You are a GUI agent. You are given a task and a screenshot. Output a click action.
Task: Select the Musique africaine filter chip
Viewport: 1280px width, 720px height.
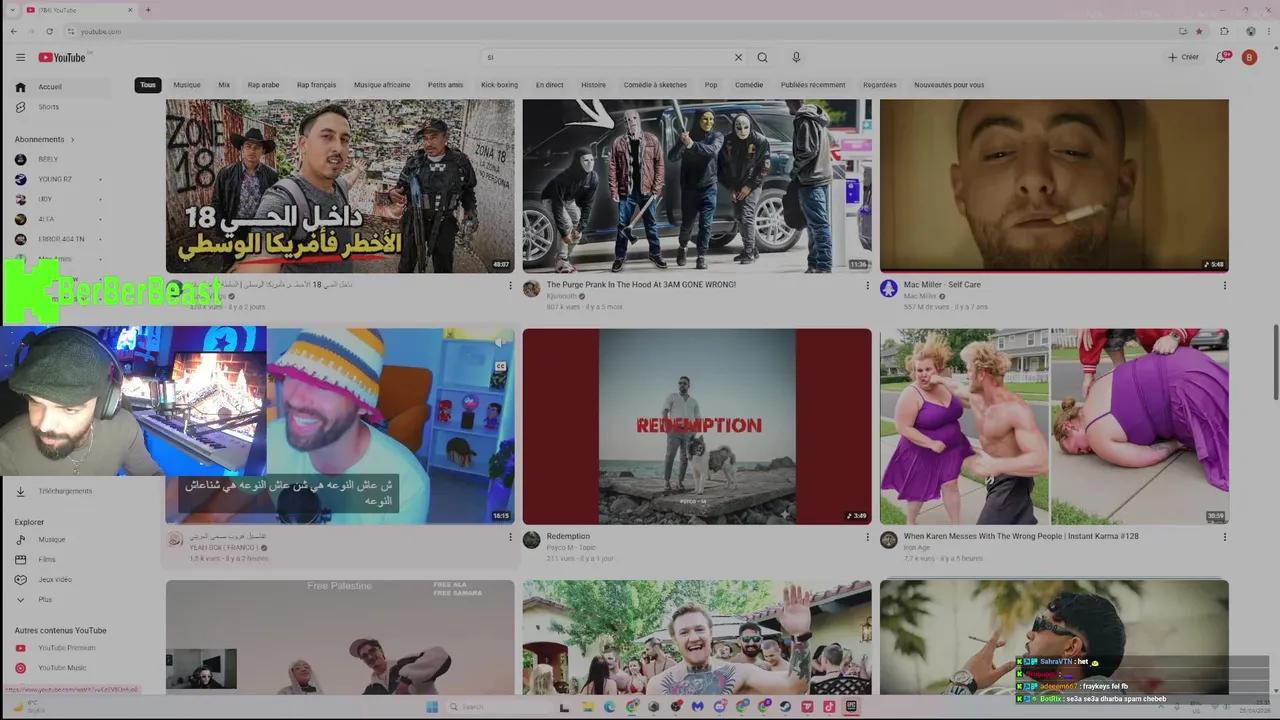click(x=382, y=85)
